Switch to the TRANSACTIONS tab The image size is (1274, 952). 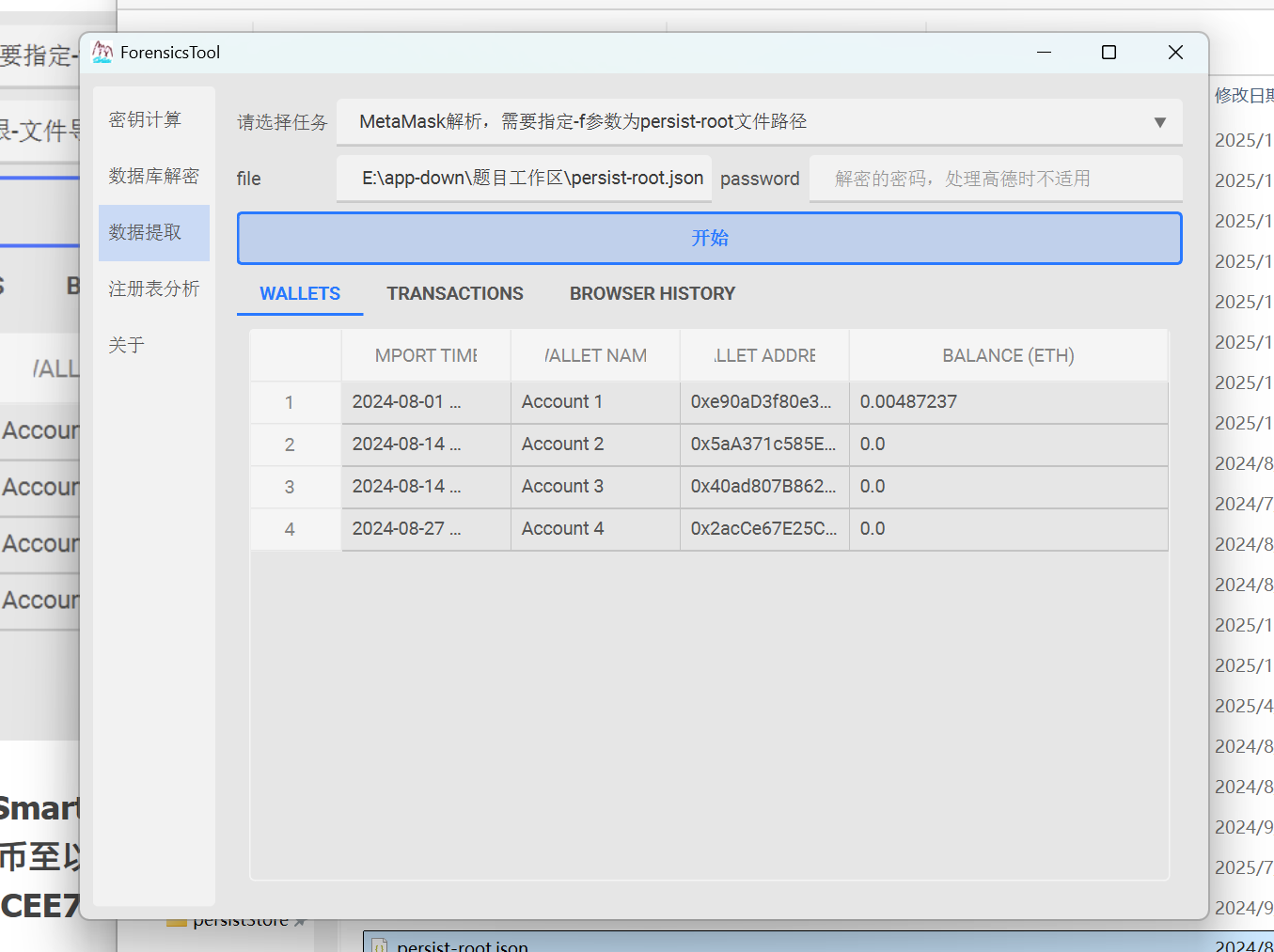click(x=455, y=293)
